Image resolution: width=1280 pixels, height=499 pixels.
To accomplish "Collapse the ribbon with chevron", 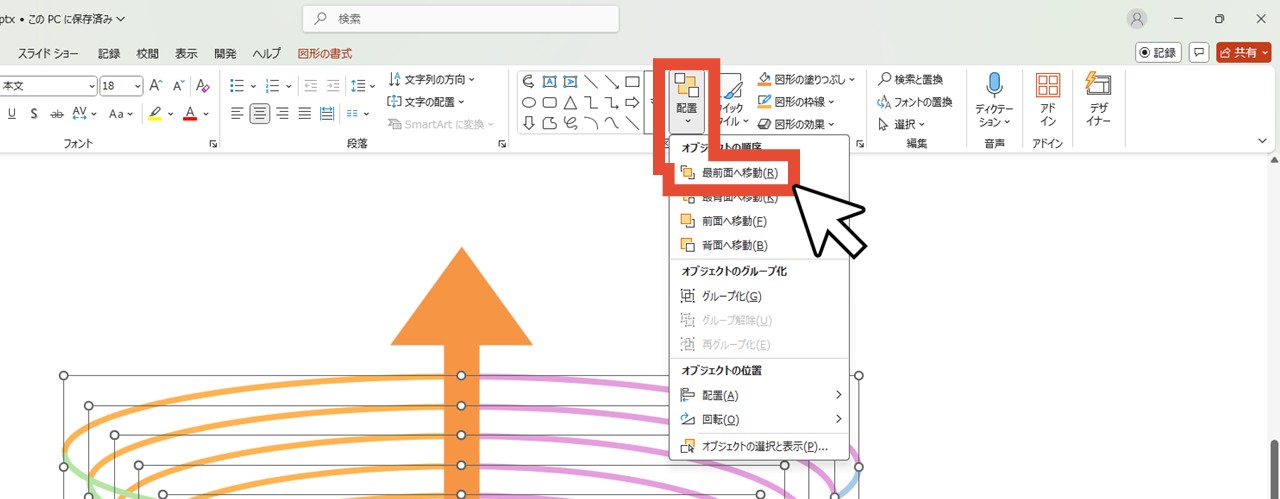I will [1262, 141].
